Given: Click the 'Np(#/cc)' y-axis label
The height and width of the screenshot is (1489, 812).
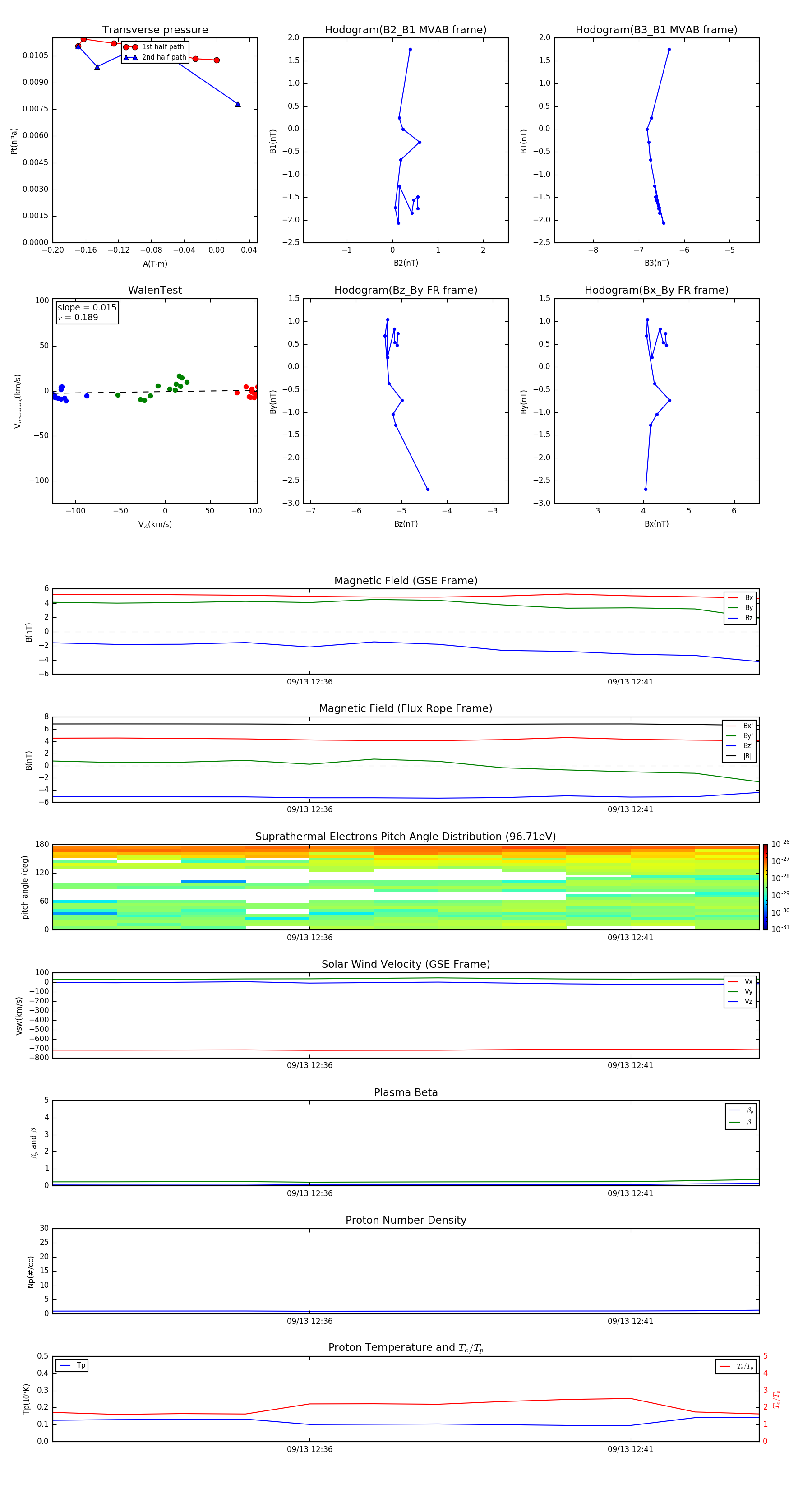Looking at the screenshot, I should (31, 1272).
